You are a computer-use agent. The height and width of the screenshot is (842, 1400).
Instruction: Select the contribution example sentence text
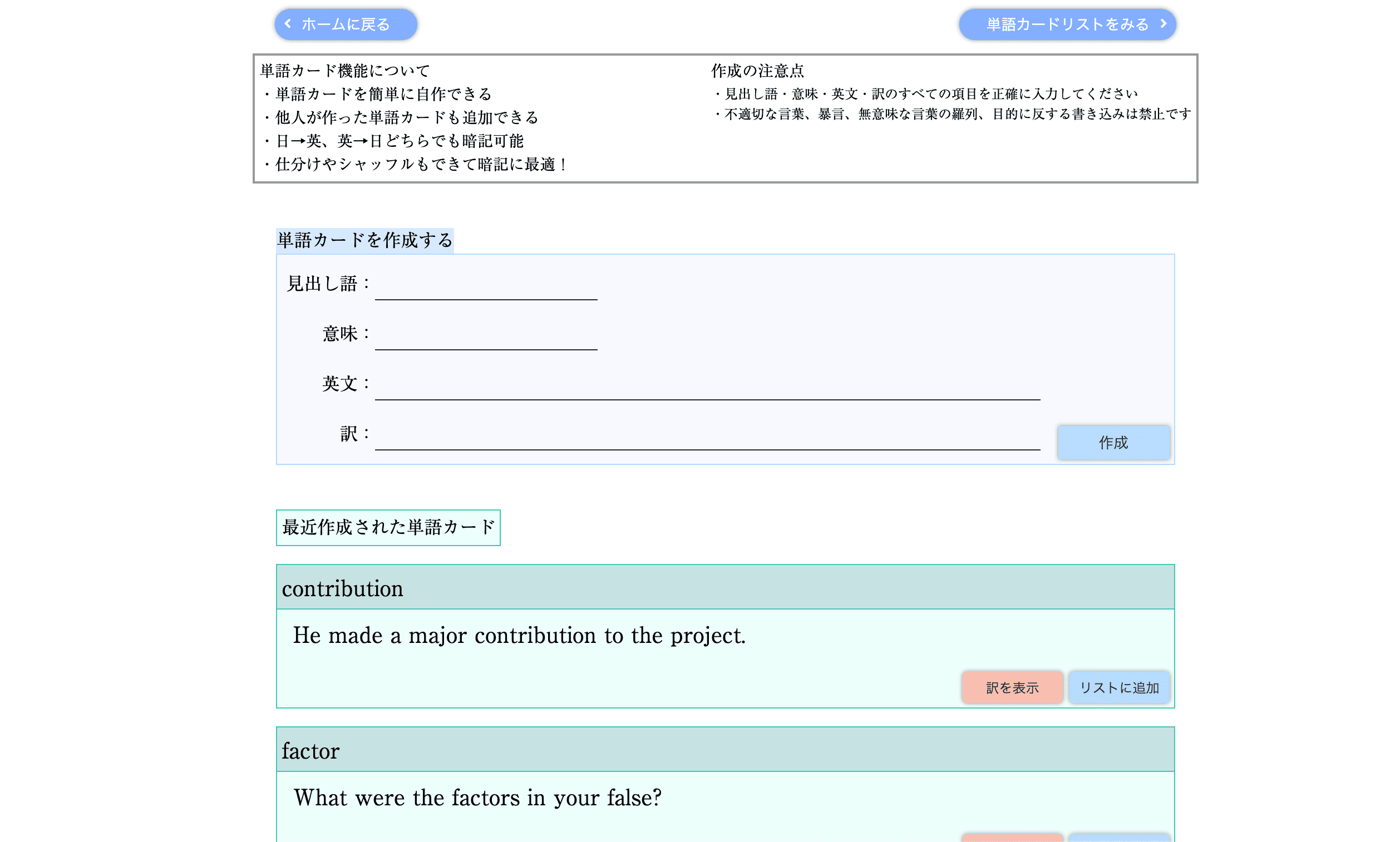(x=520, y=636)
